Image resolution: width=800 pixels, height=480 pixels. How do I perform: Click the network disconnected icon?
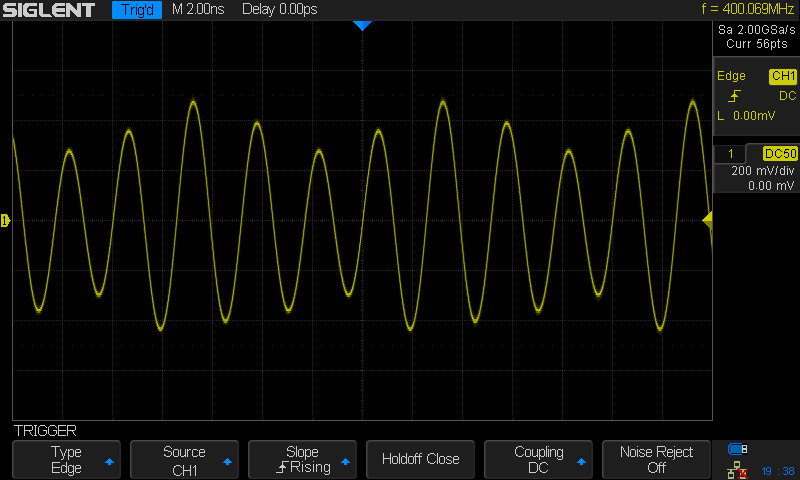coord(737,470)
